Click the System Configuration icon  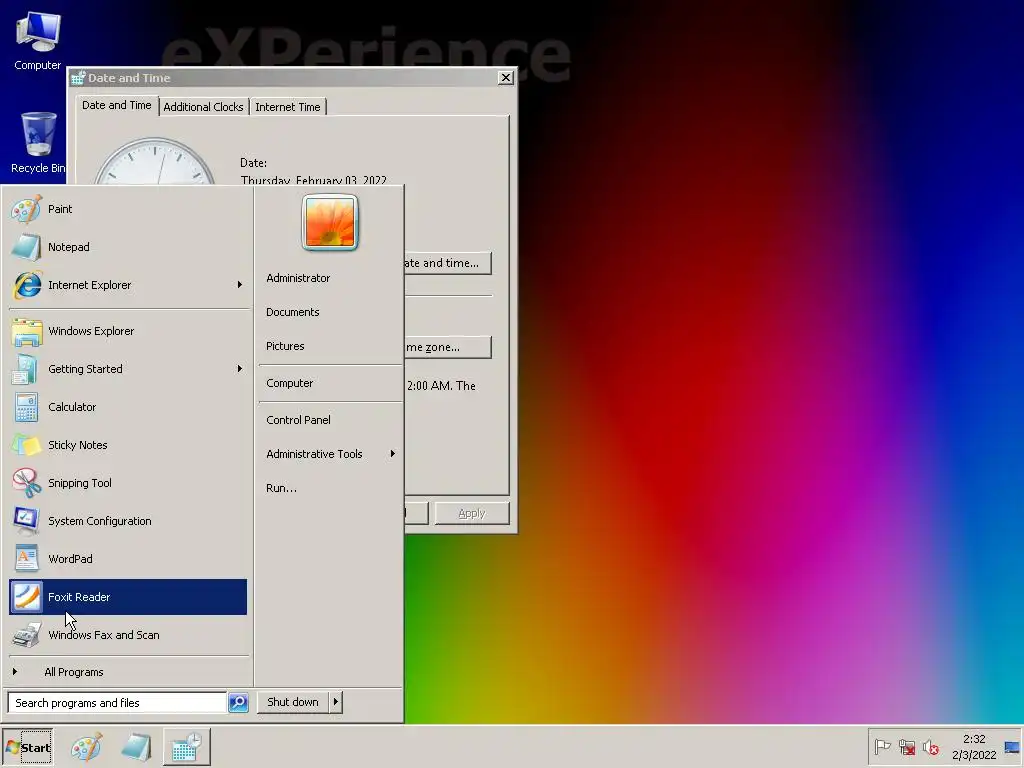point(26,520)
